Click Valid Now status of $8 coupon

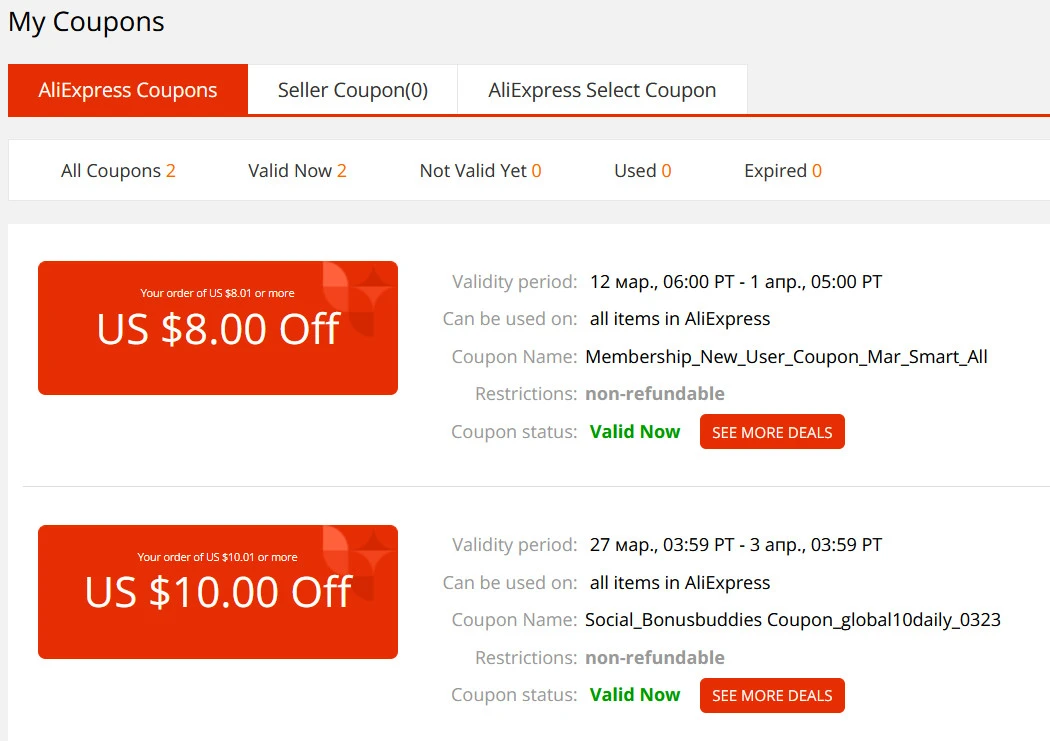point(635,432)
